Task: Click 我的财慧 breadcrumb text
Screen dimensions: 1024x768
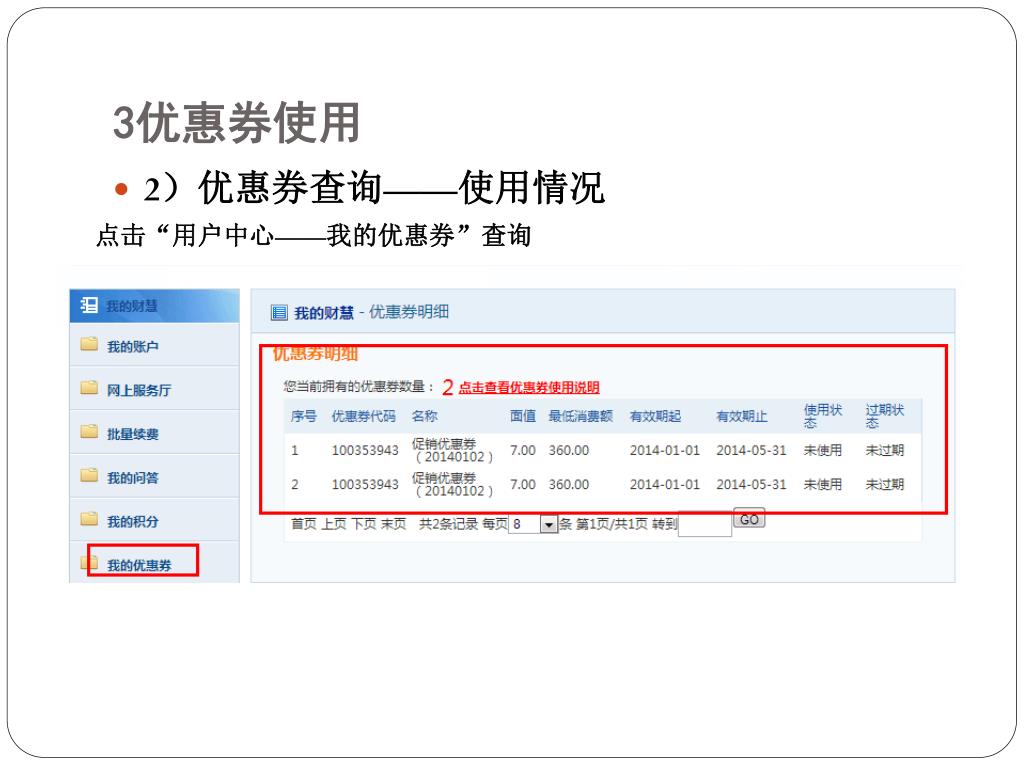Action: [324, 313]
